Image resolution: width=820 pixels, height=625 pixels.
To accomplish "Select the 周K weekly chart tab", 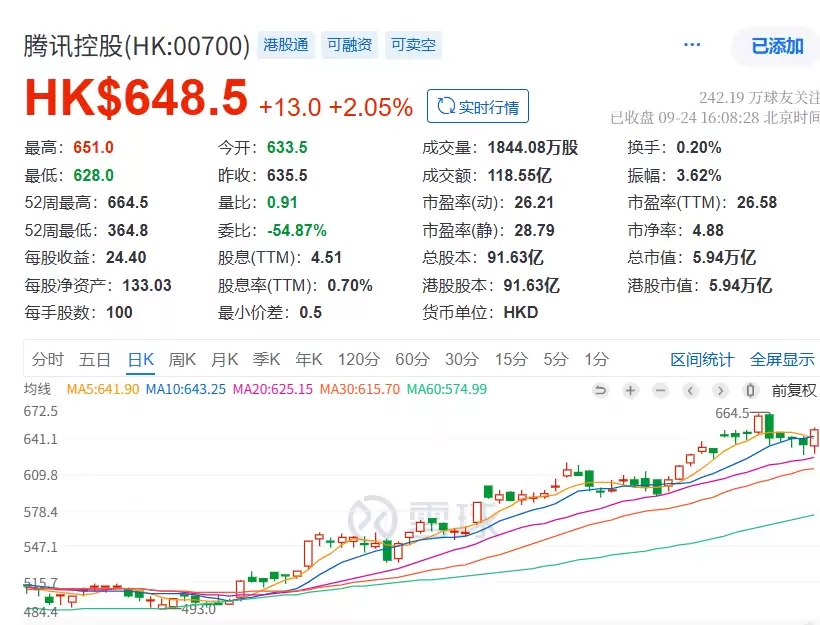I will click(183, 359).
